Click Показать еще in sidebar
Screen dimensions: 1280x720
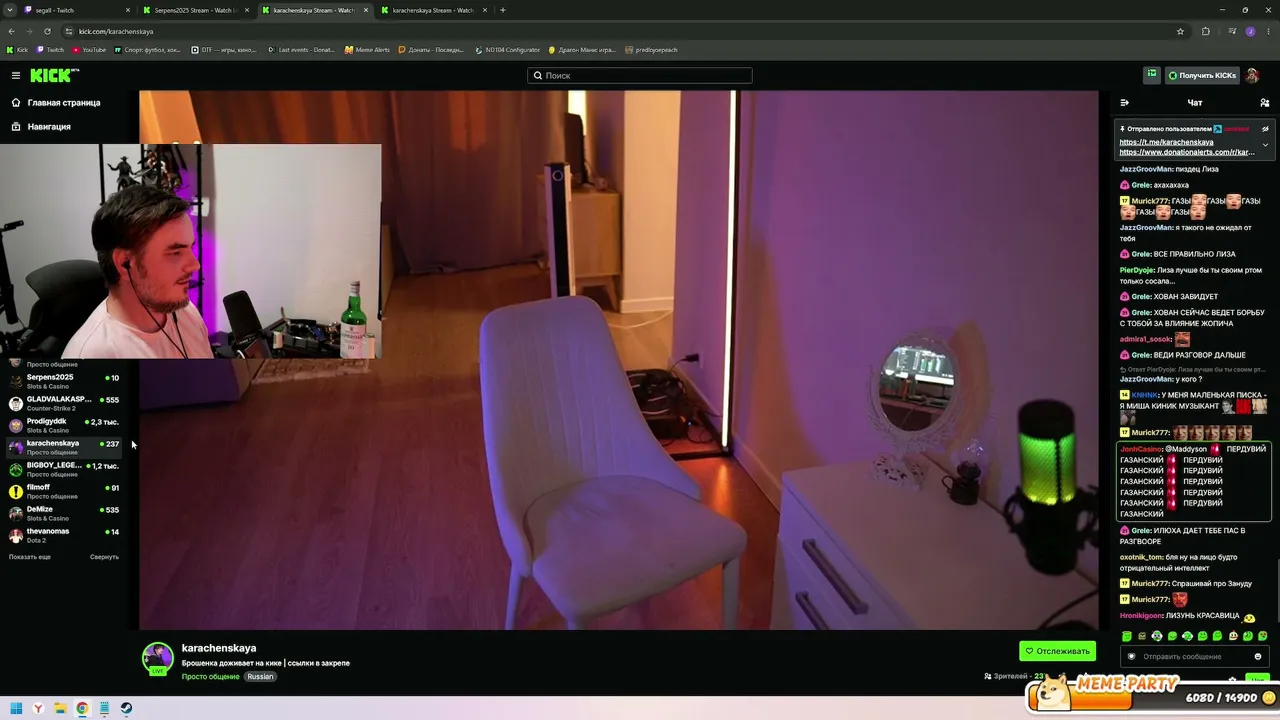pyautogui.click(x=30, y=557)
